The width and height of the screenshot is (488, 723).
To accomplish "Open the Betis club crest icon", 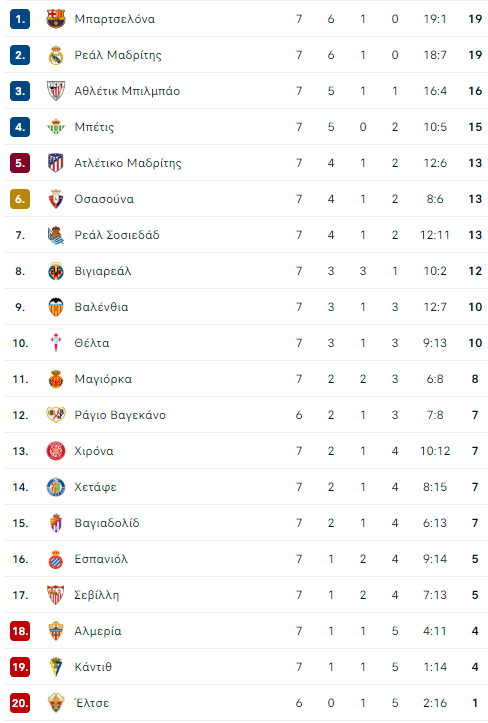I will pos(56,127).
